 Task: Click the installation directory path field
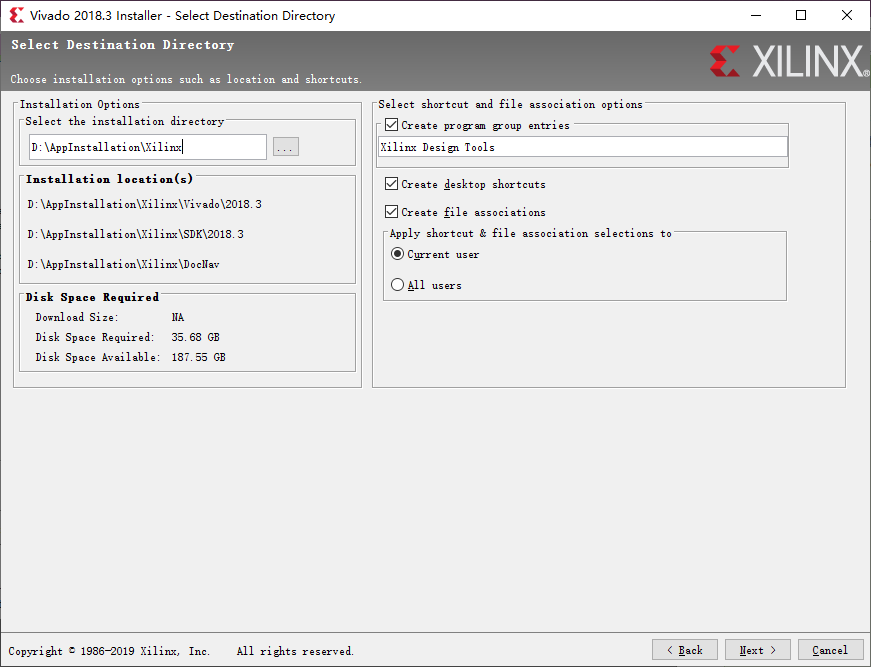(x=148, y=147)
